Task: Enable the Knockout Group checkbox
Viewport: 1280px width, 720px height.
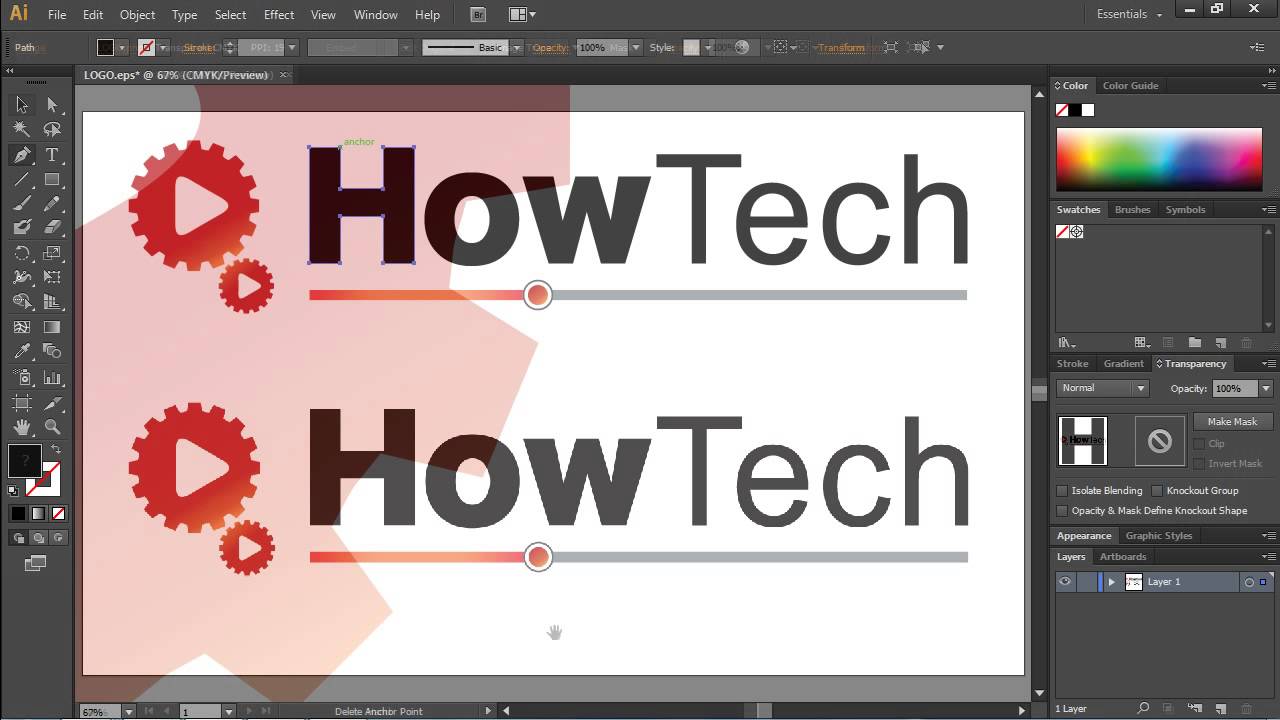Action: coord(1157,491)
